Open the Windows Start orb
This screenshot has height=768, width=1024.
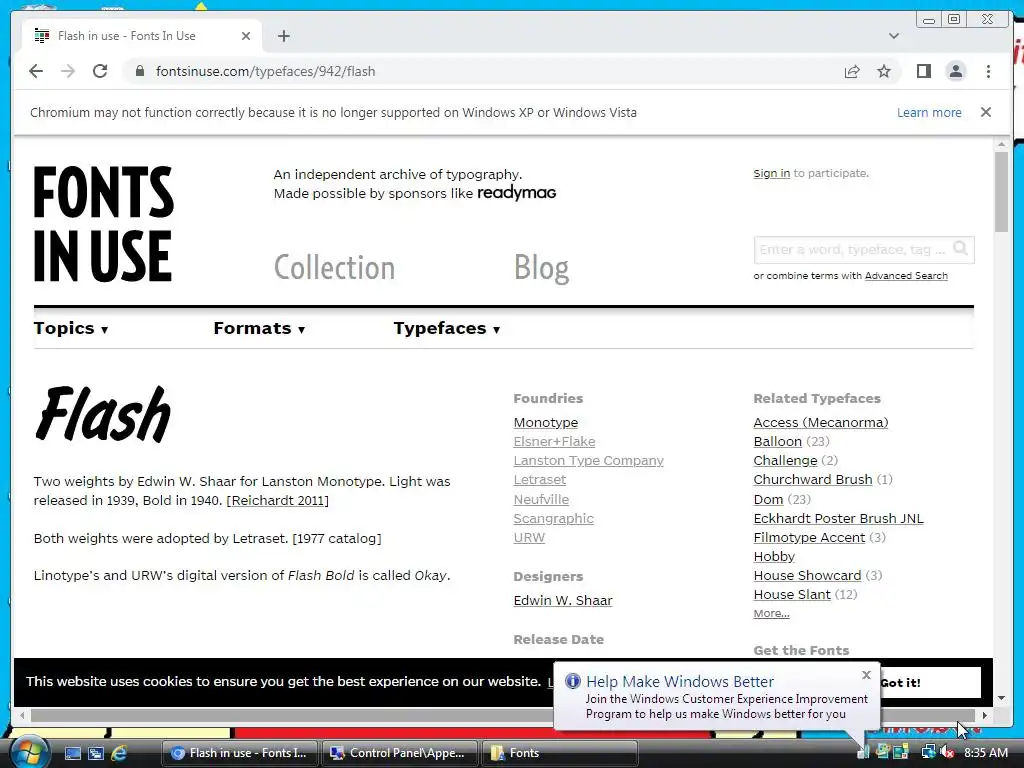(29, 752)
